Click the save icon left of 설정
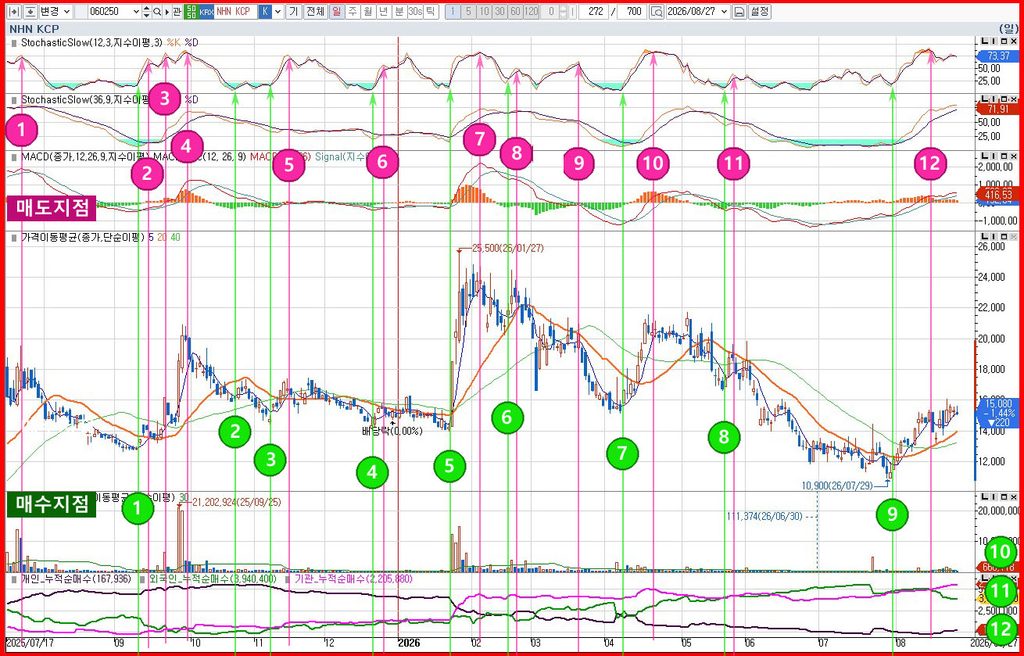 click(739, 12)
